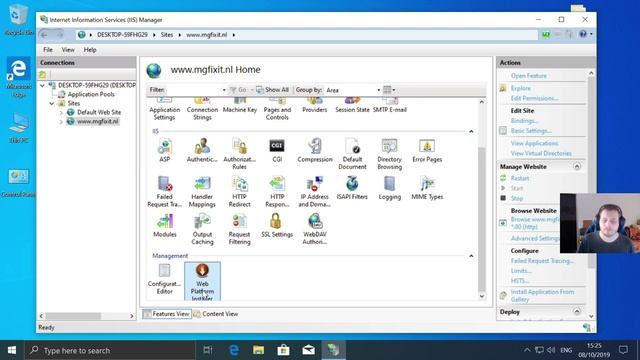Open the Filter dropdown
640x360 pixels.
[x=224, y=90]
